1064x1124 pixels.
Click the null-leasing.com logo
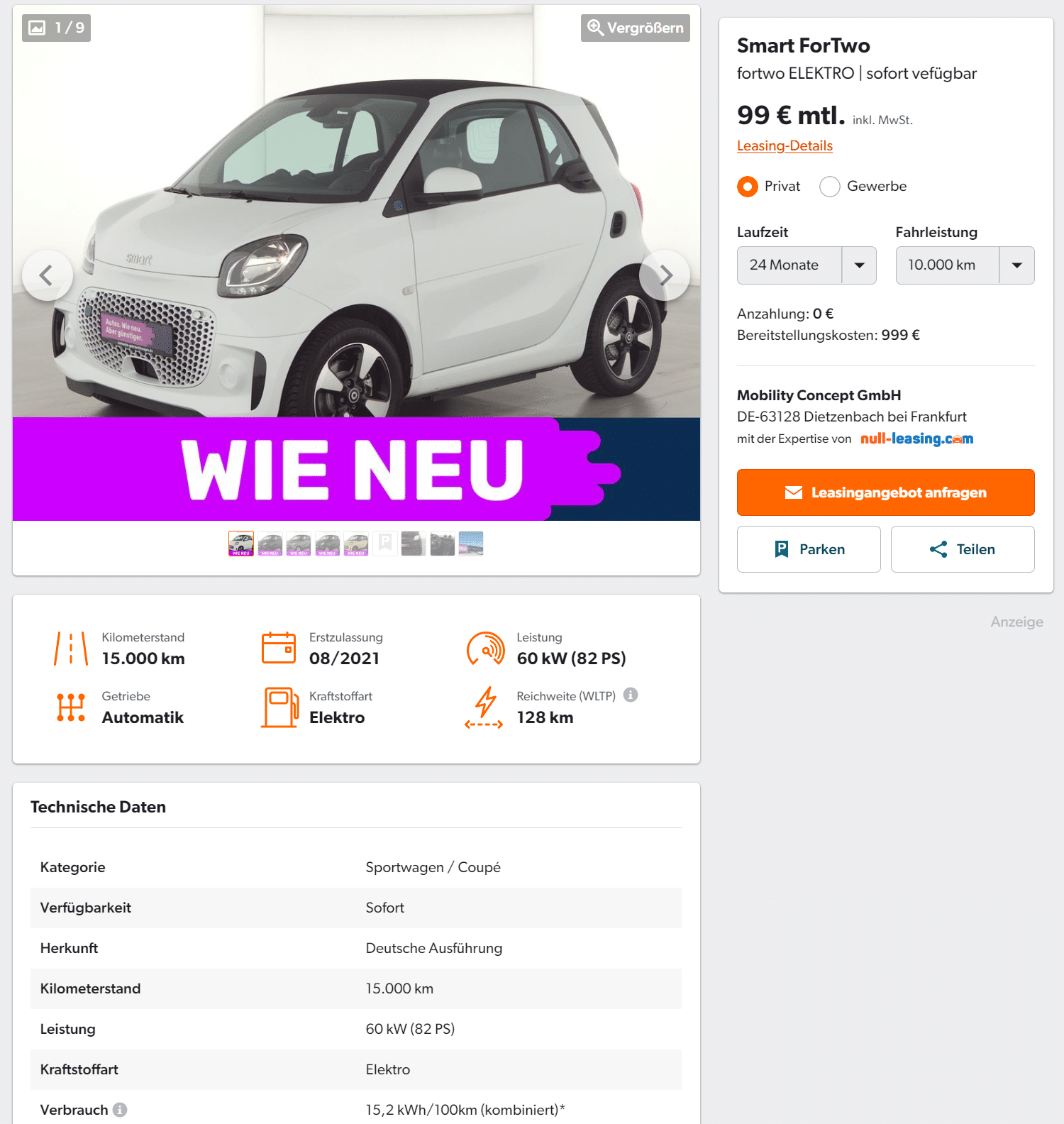pyautogui.click(x=916, y=439)
